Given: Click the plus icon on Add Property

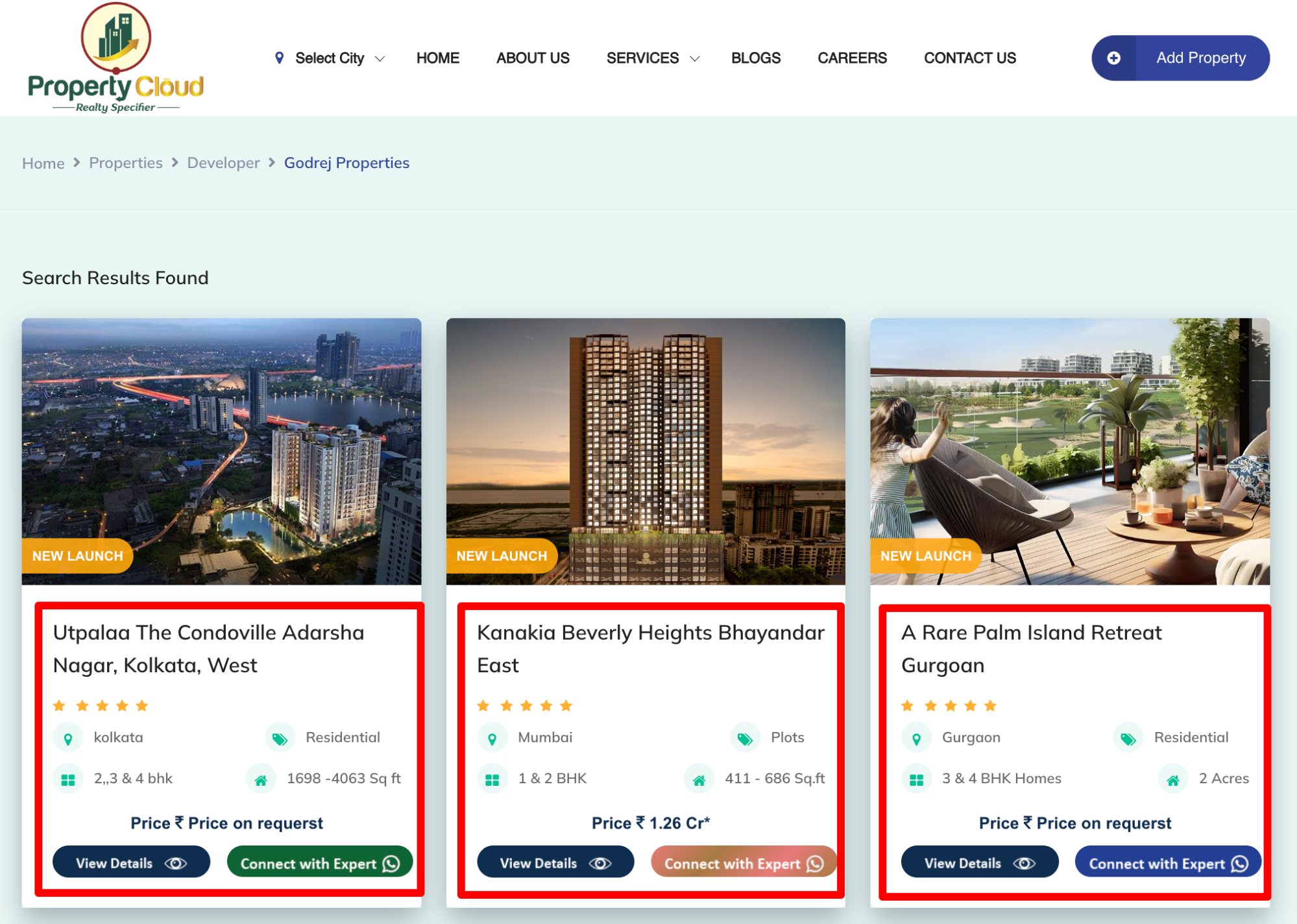Looking at the screenshot, I should (x=1114, y=58).
